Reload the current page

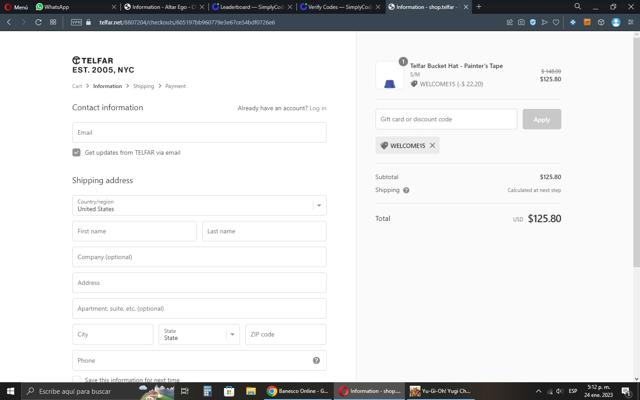(38, 22)
